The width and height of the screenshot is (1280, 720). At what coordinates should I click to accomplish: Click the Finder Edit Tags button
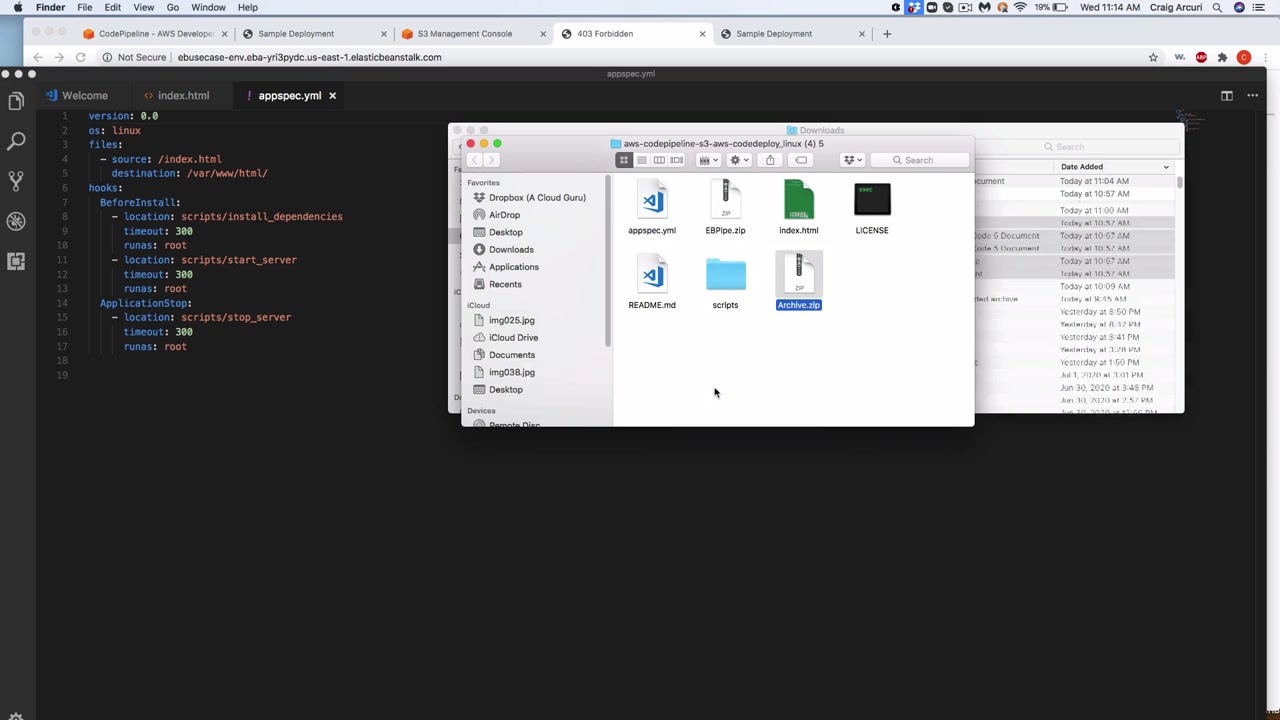pyautogui.click(x=801, y=160)
